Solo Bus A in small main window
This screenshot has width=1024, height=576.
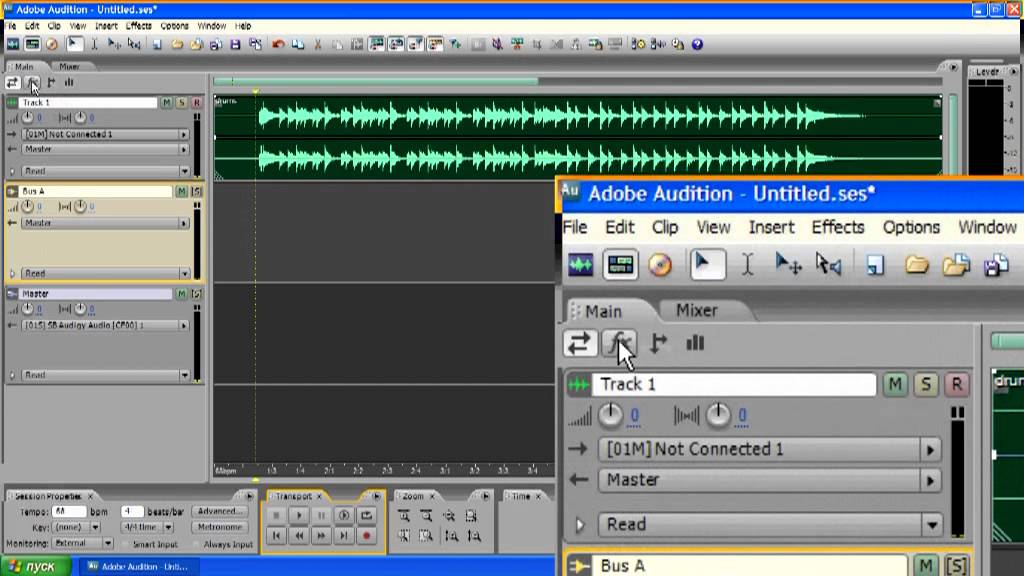[196, 191]
